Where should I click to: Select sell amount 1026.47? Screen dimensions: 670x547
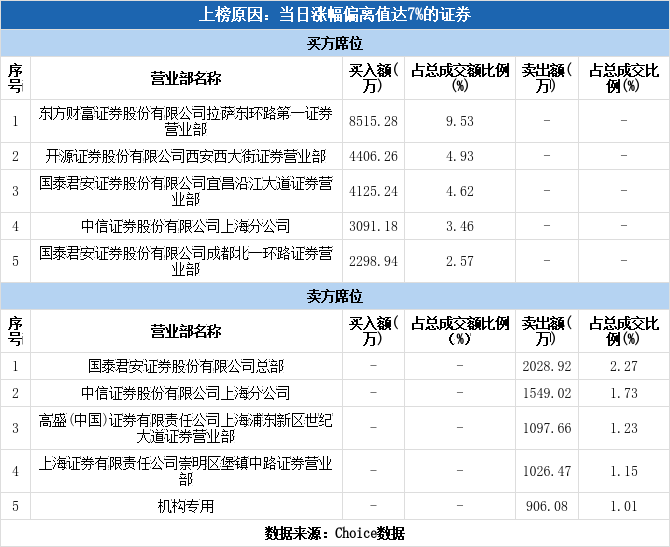[547, 472]
